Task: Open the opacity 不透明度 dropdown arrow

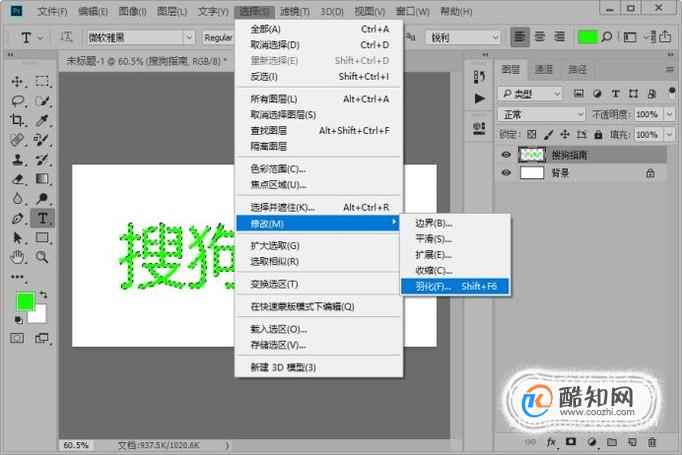Action: pos(669,114)
